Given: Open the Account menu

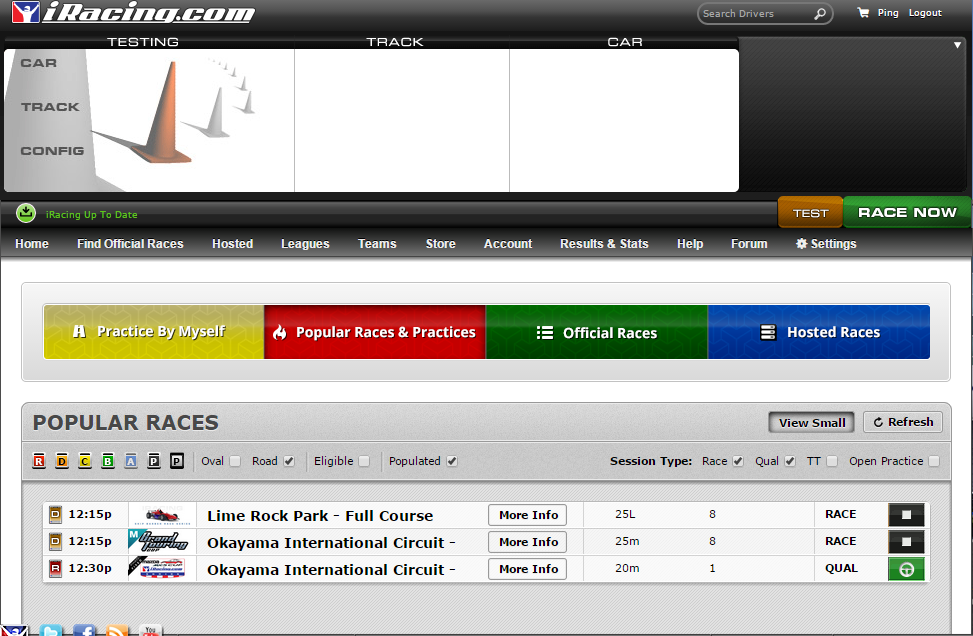Looking at the screenshot, I should (x=508, y=244).
